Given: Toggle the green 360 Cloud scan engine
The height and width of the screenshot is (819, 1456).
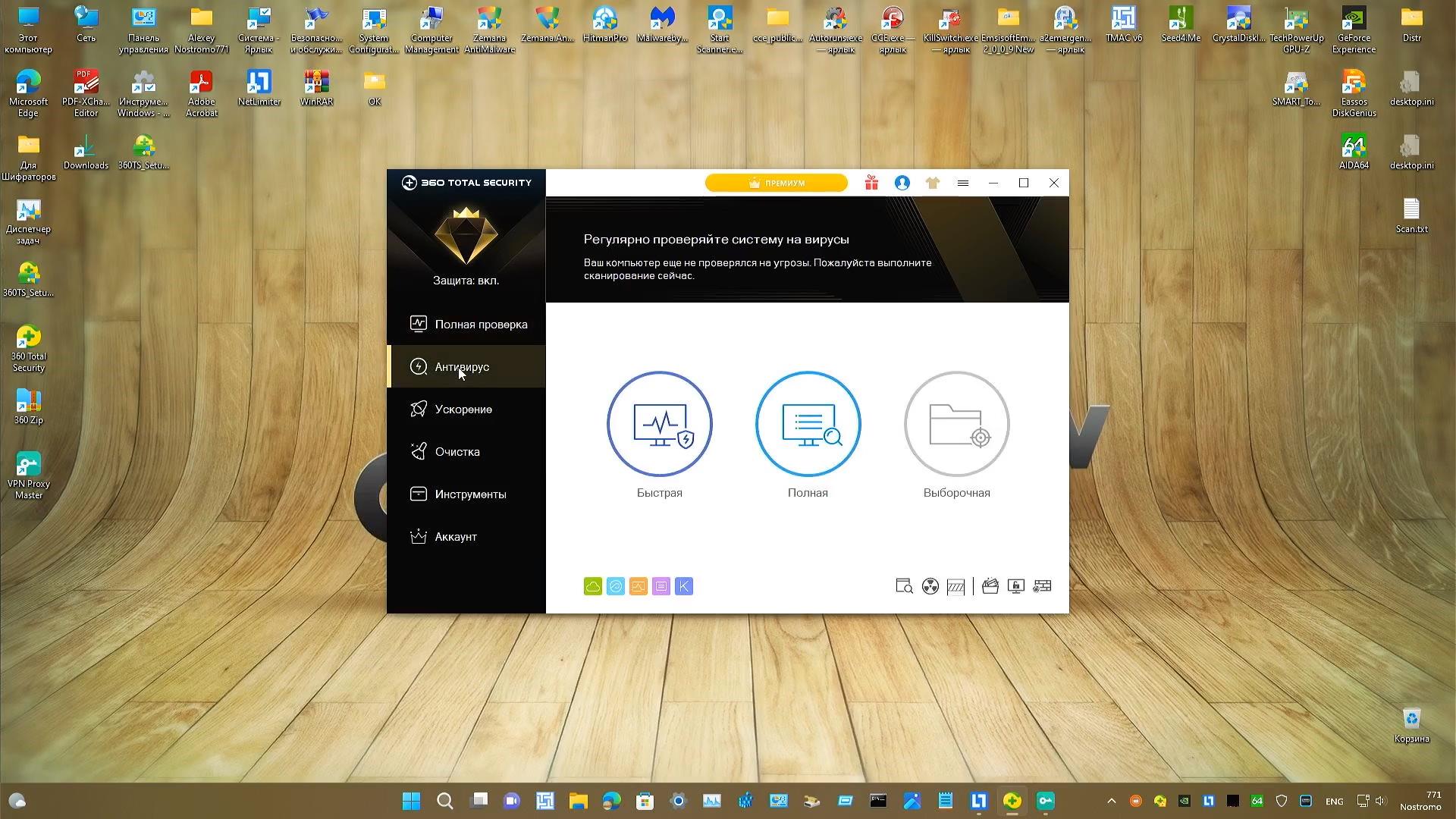Looking at the screenshot, I should point(593,585).
